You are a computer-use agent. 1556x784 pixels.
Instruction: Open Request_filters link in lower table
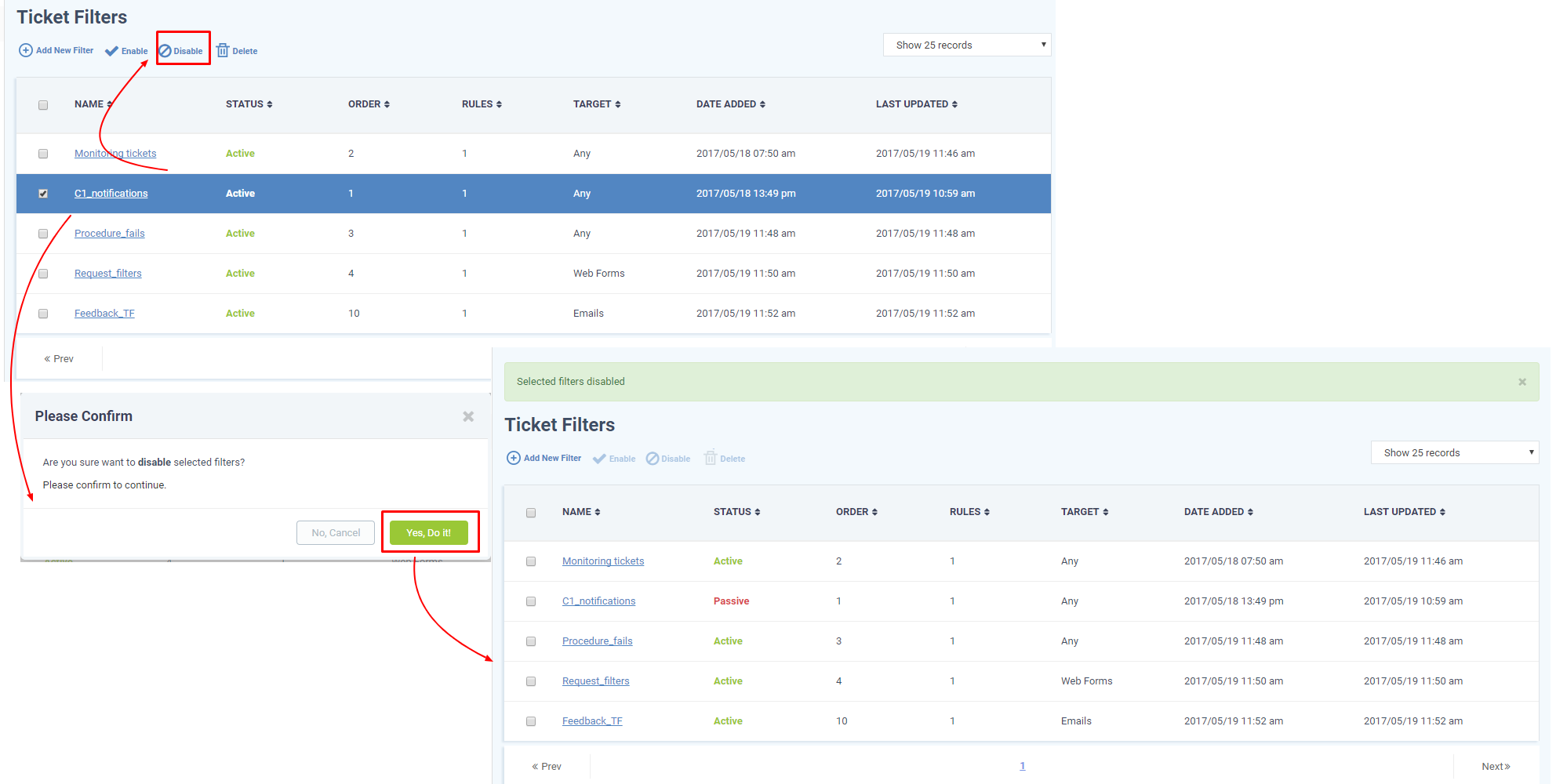tap(596, 681)
